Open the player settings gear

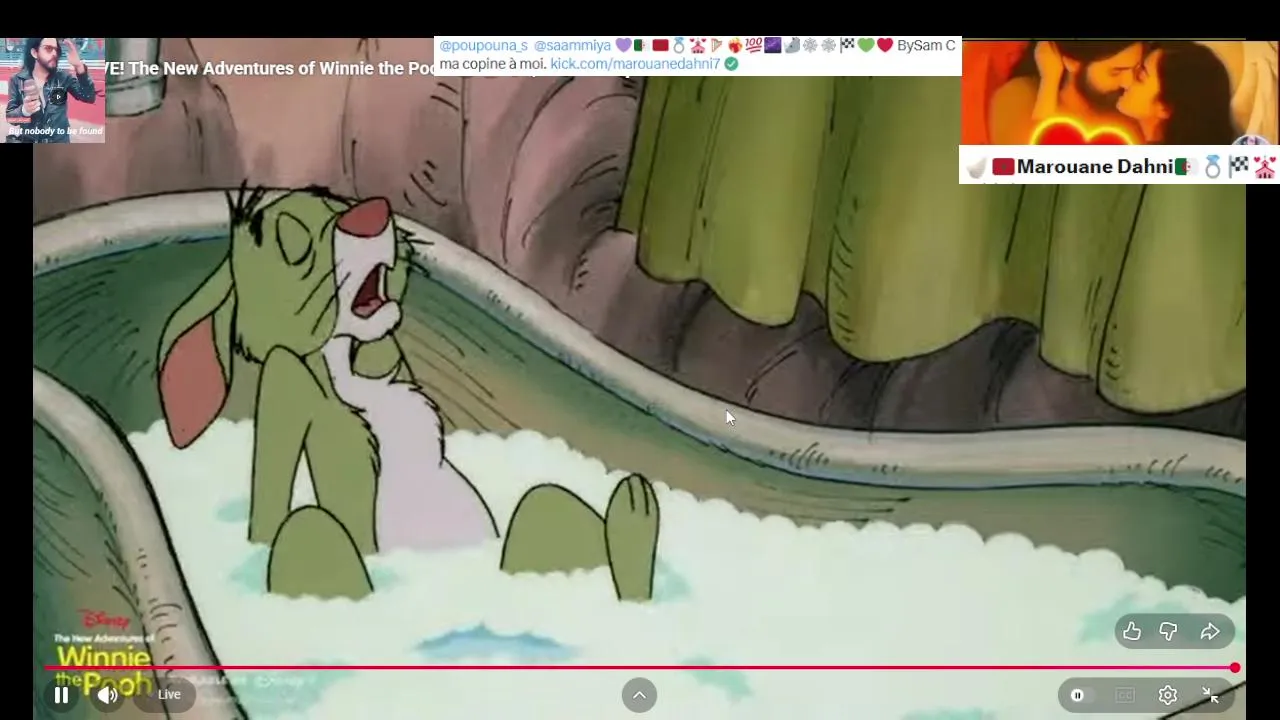tap(1167, 695)
